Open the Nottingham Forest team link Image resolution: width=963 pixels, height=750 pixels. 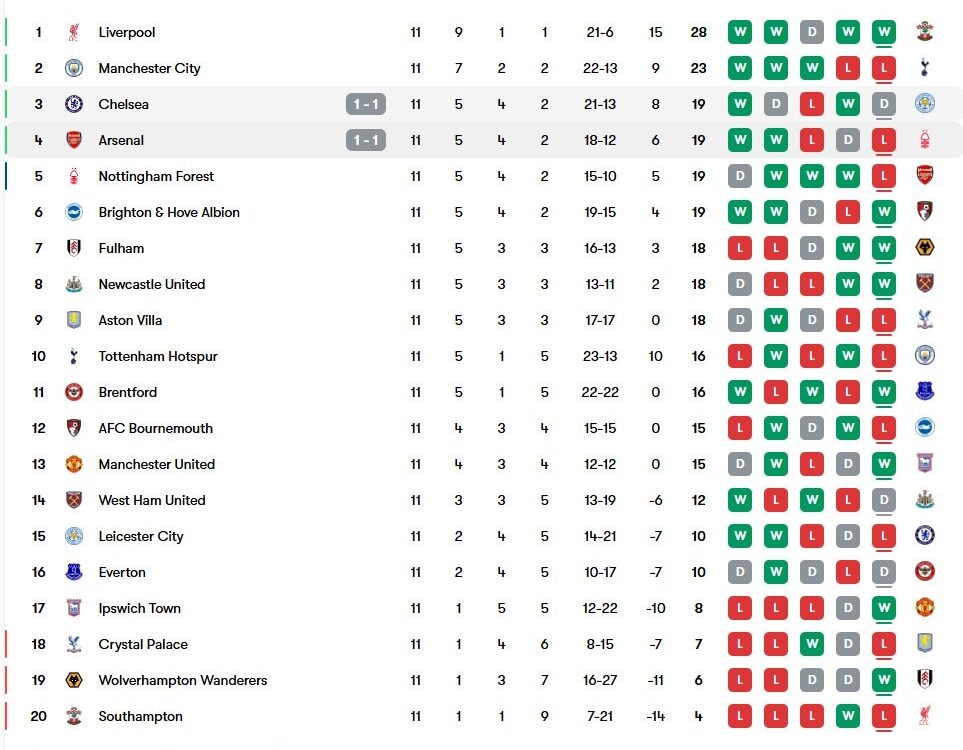point(156,176)
